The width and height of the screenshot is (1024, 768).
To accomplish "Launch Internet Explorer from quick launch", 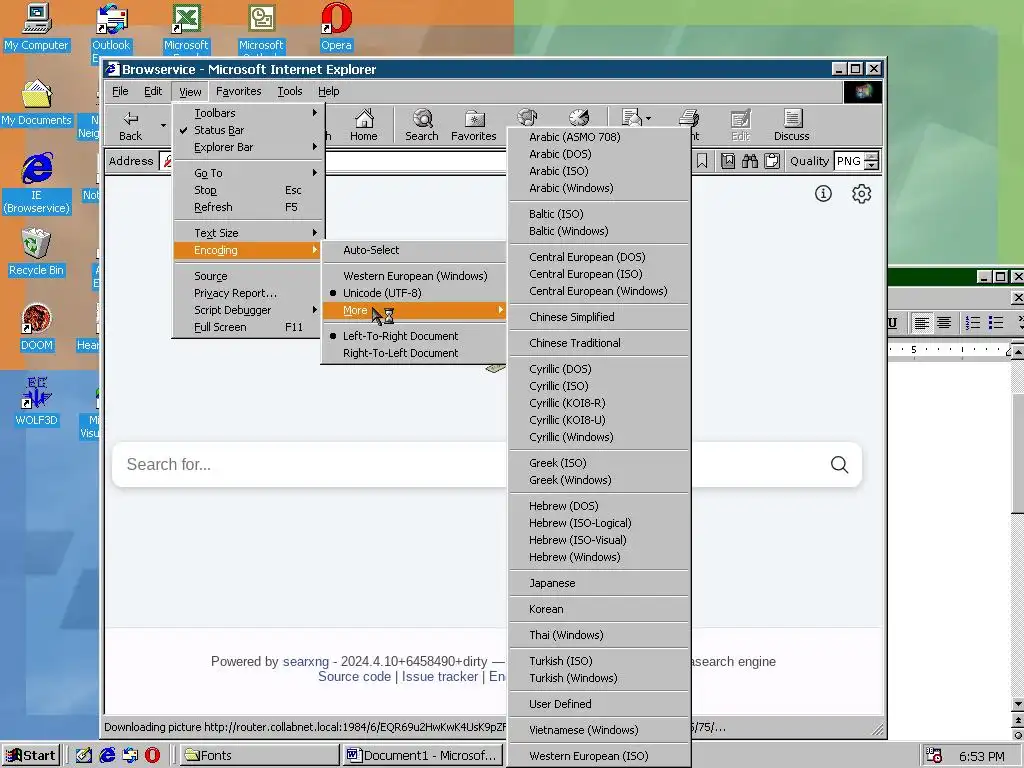I will (x=107, y=755).
